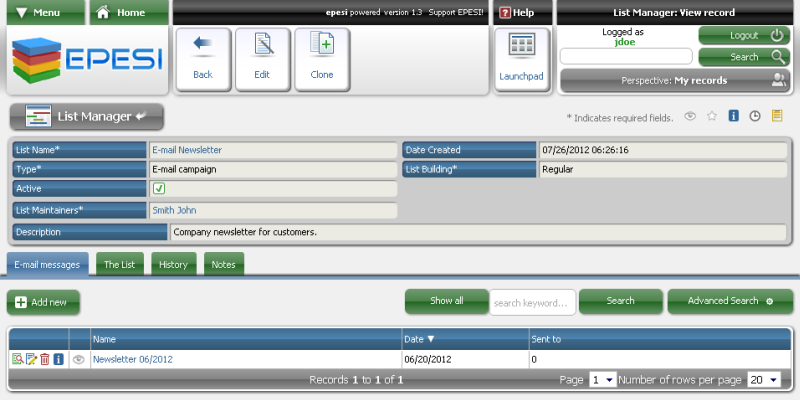Click the Edit record toolbar icon

point(262,57)
